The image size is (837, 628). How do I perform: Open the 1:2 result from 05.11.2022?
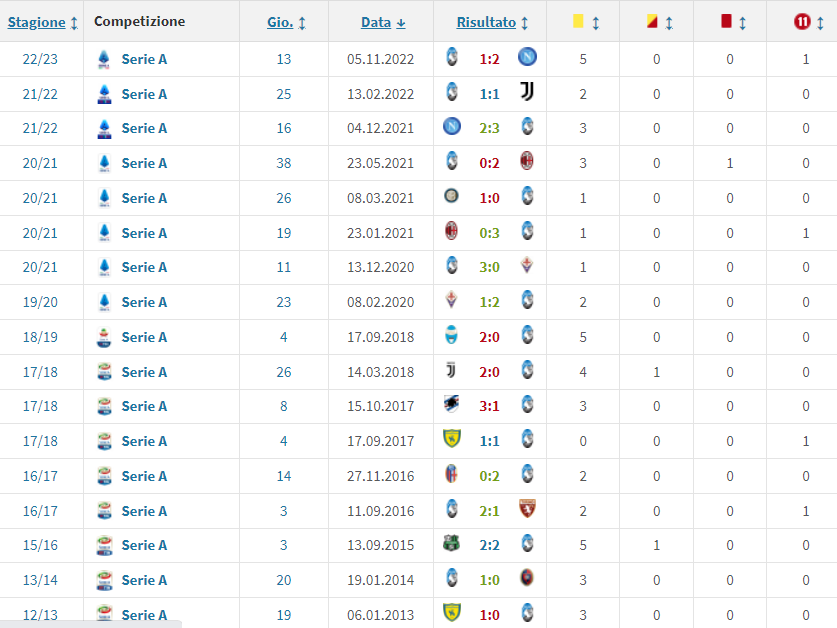pyautogui.click(x=489, y=59)
